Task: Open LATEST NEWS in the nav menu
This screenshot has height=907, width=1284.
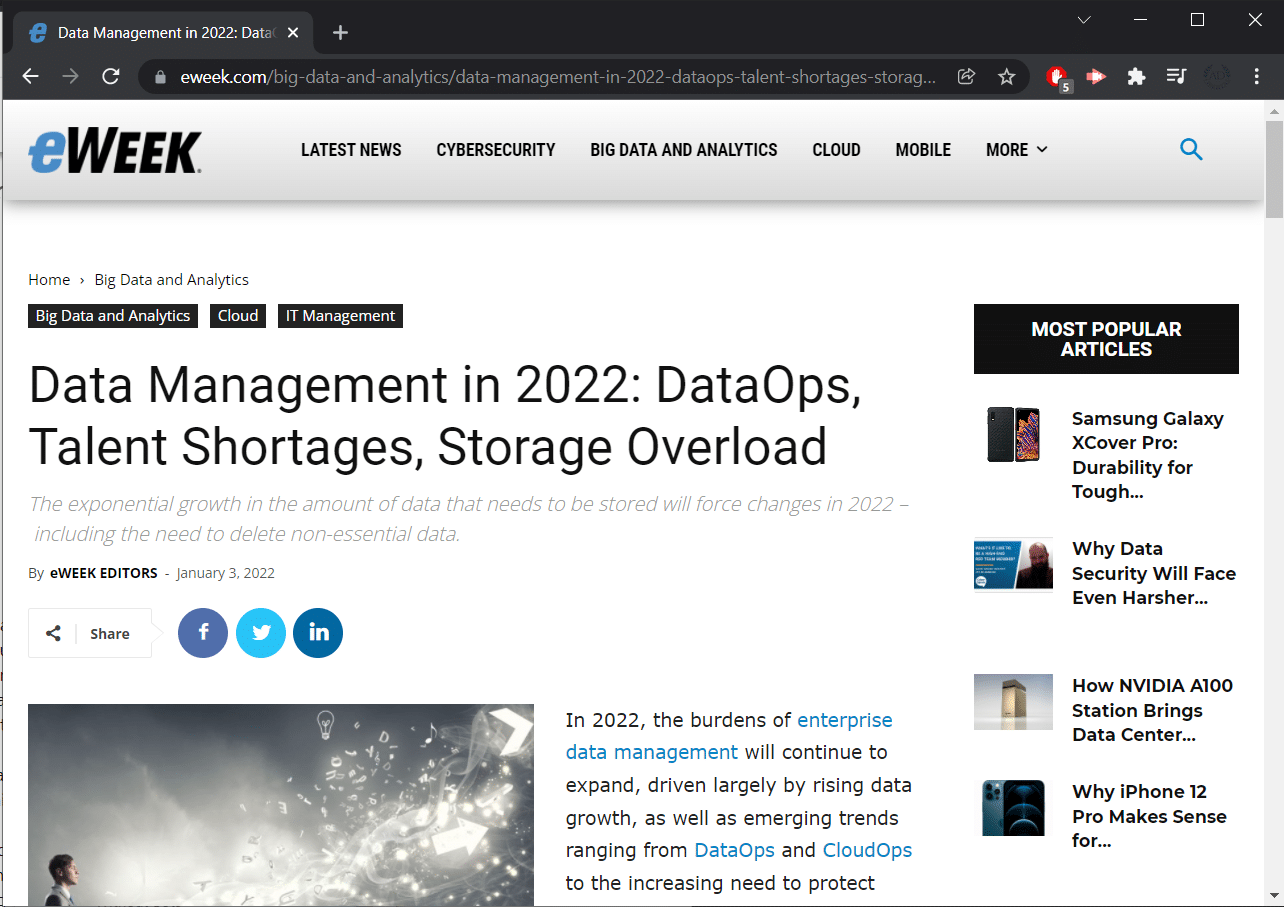Action: pos(351,150)
